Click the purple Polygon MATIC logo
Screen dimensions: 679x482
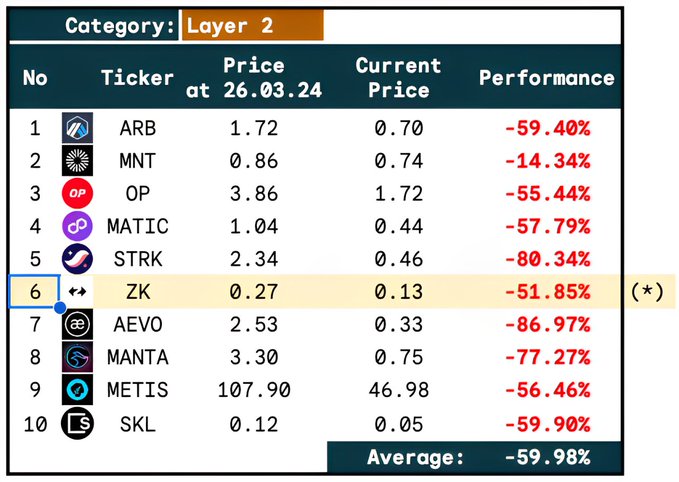77,226
